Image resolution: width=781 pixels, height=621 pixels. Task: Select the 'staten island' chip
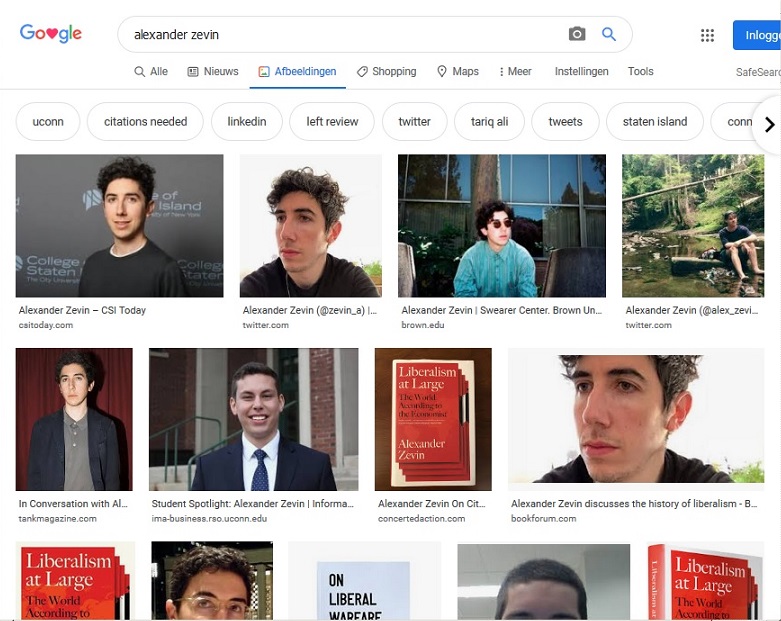click(x=654, y=122)
